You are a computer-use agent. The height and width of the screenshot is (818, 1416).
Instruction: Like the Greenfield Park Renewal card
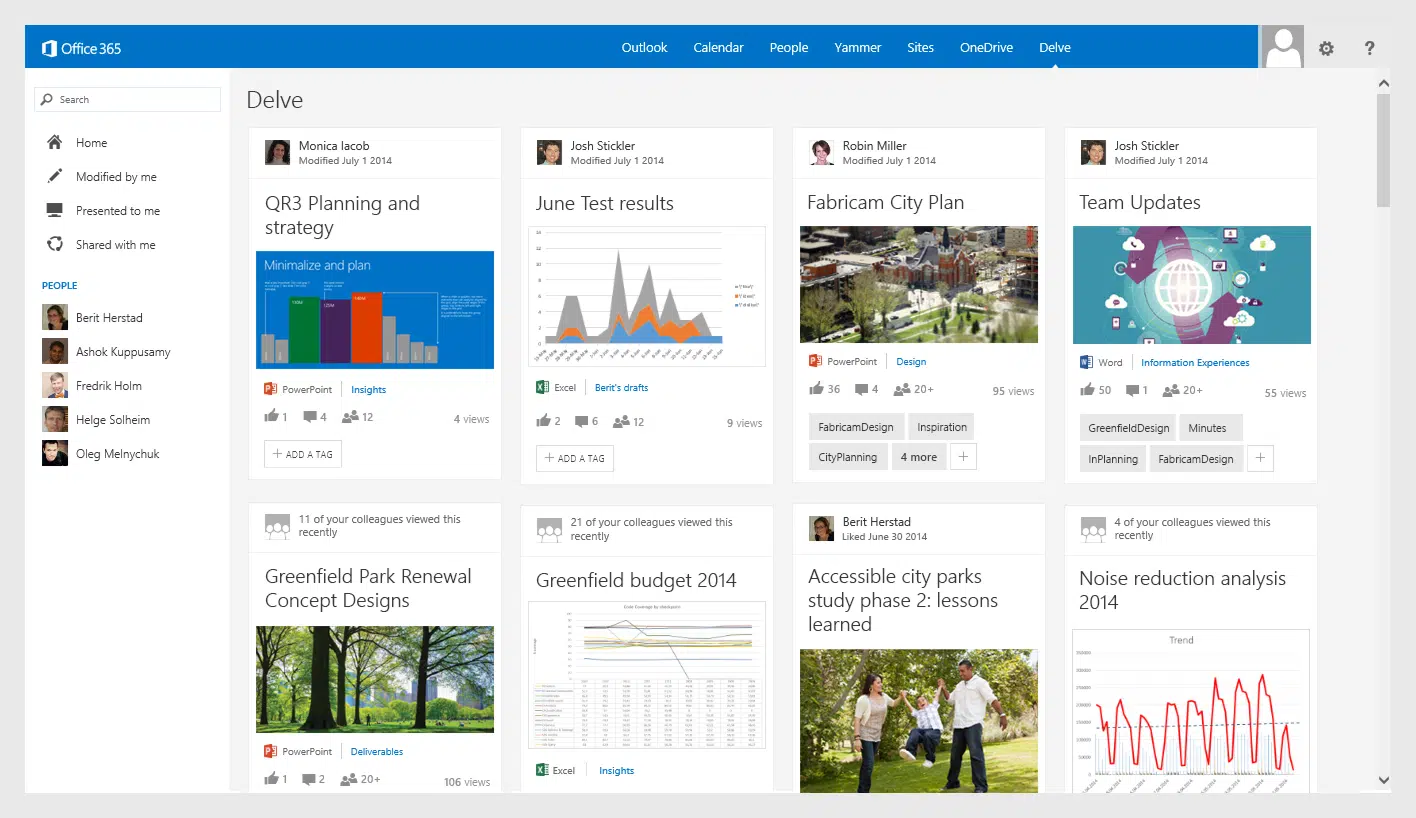tap(271, 779)
